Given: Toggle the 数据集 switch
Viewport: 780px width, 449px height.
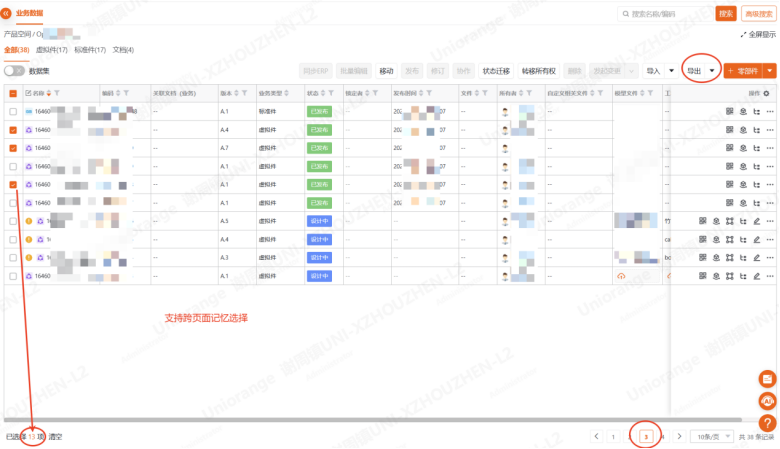Looking at the screenshot, I should (14, 71).
